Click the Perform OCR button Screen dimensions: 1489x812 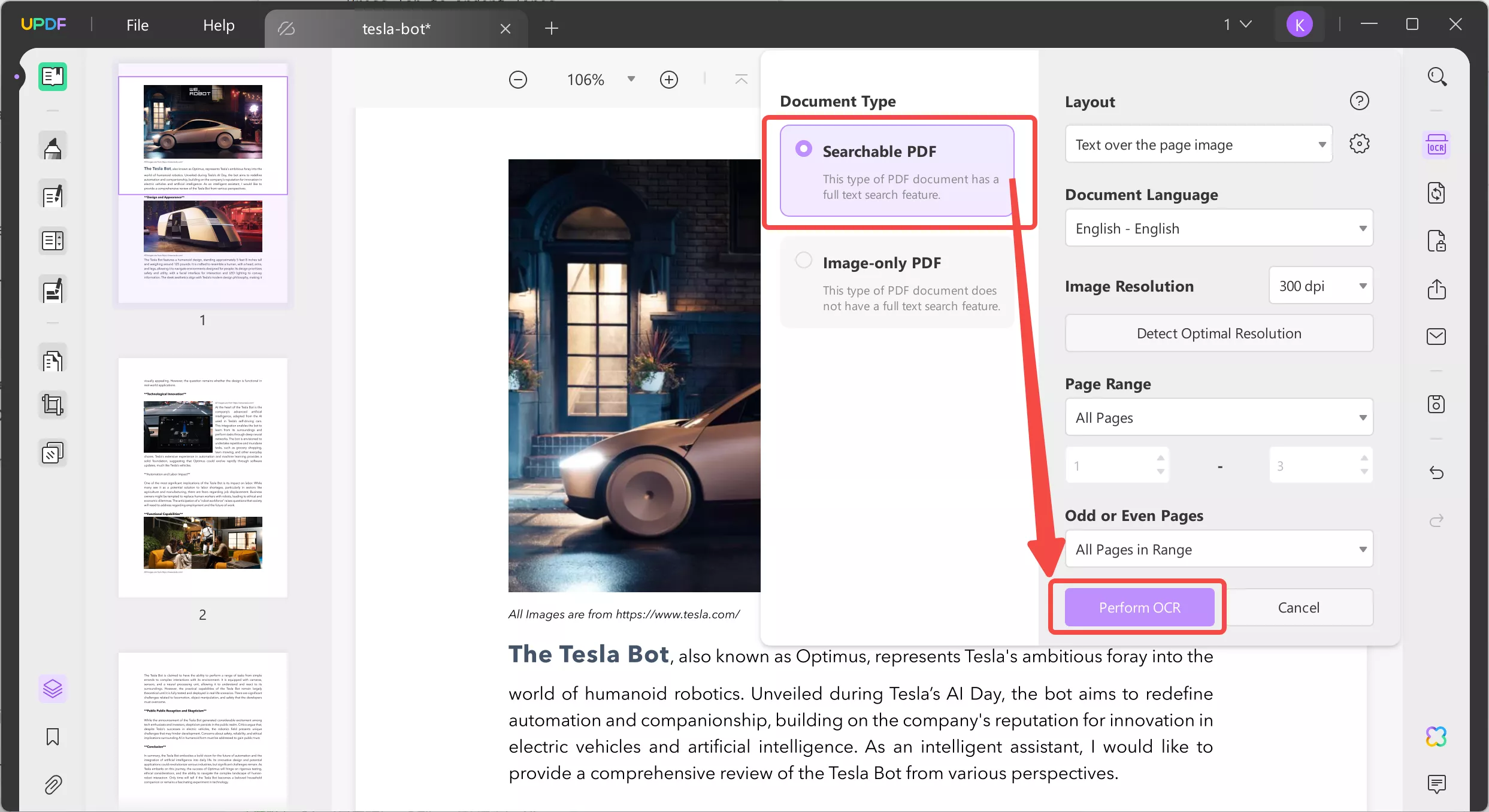pyautogui.click(x=1139, y=607)
